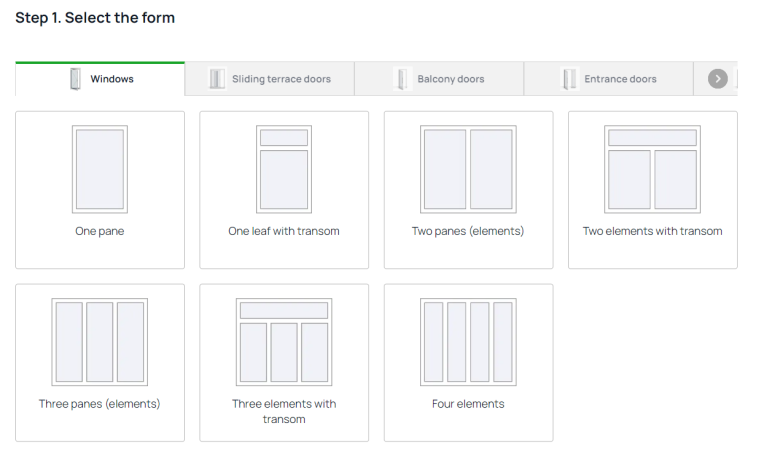Select the One pane window diagram
The height and width of the screenshot is (455, 764).
click(100, 169)
